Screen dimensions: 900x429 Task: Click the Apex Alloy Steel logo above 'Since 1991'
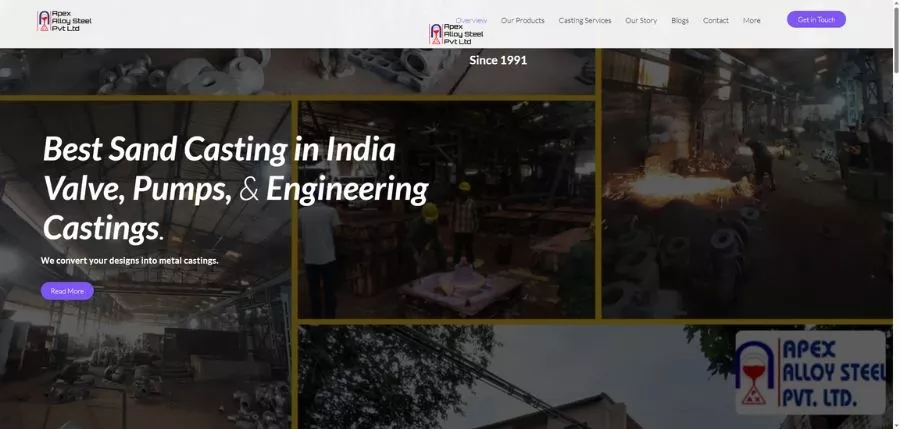point(457,34)
